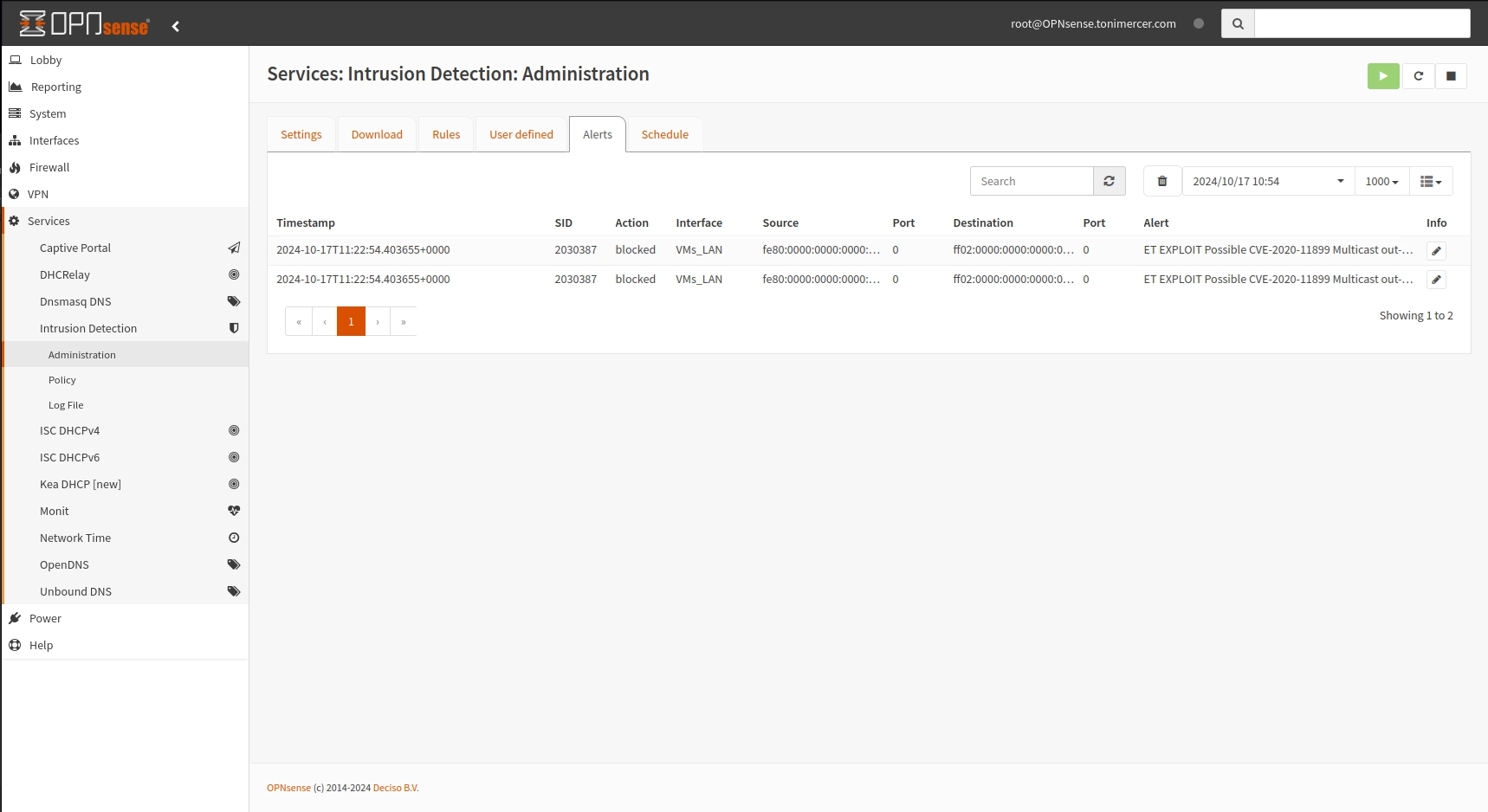Image resolution: width=1488 pixels, height=812 pixels.
Task: Click Network Time clock icon
Action: [234, 538]
